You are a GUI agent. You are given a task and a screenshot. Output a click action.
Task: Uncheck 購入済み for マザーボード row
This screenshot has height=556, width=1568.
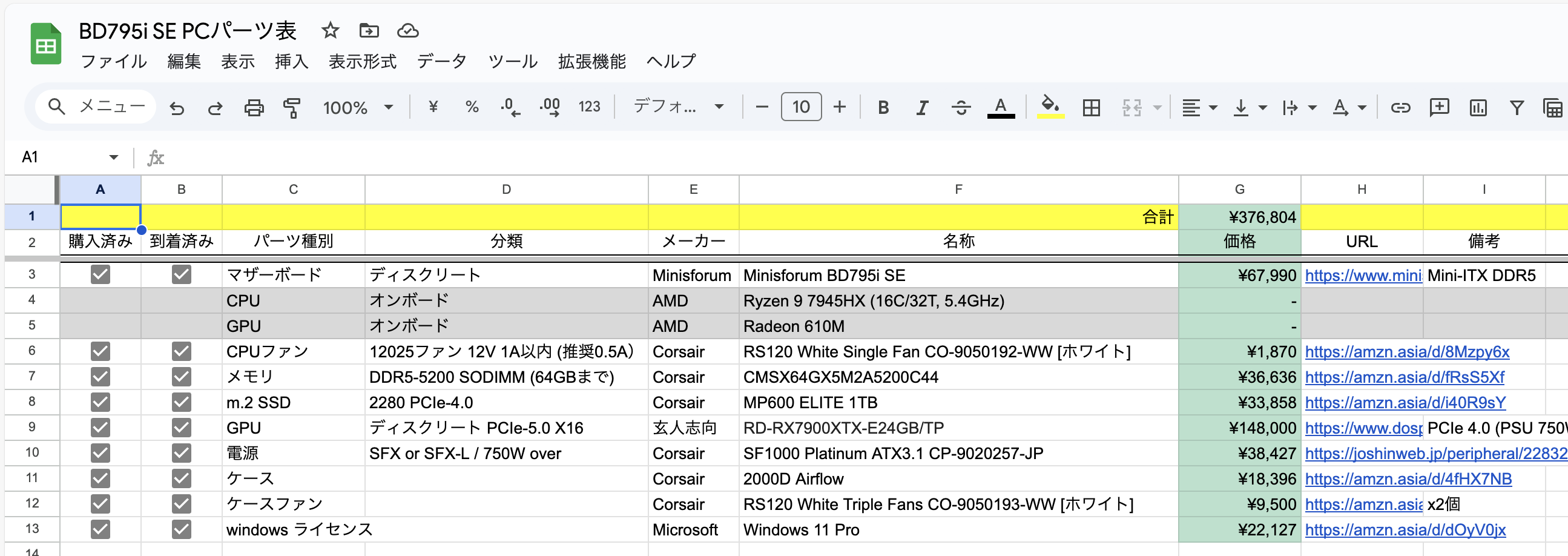tap(100, 274)
